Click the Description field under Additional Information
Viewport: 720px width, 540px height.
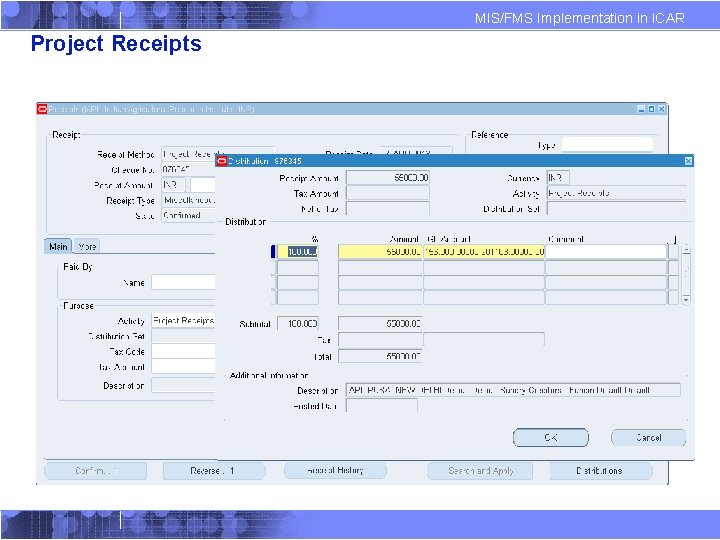[x=513, y=390]
